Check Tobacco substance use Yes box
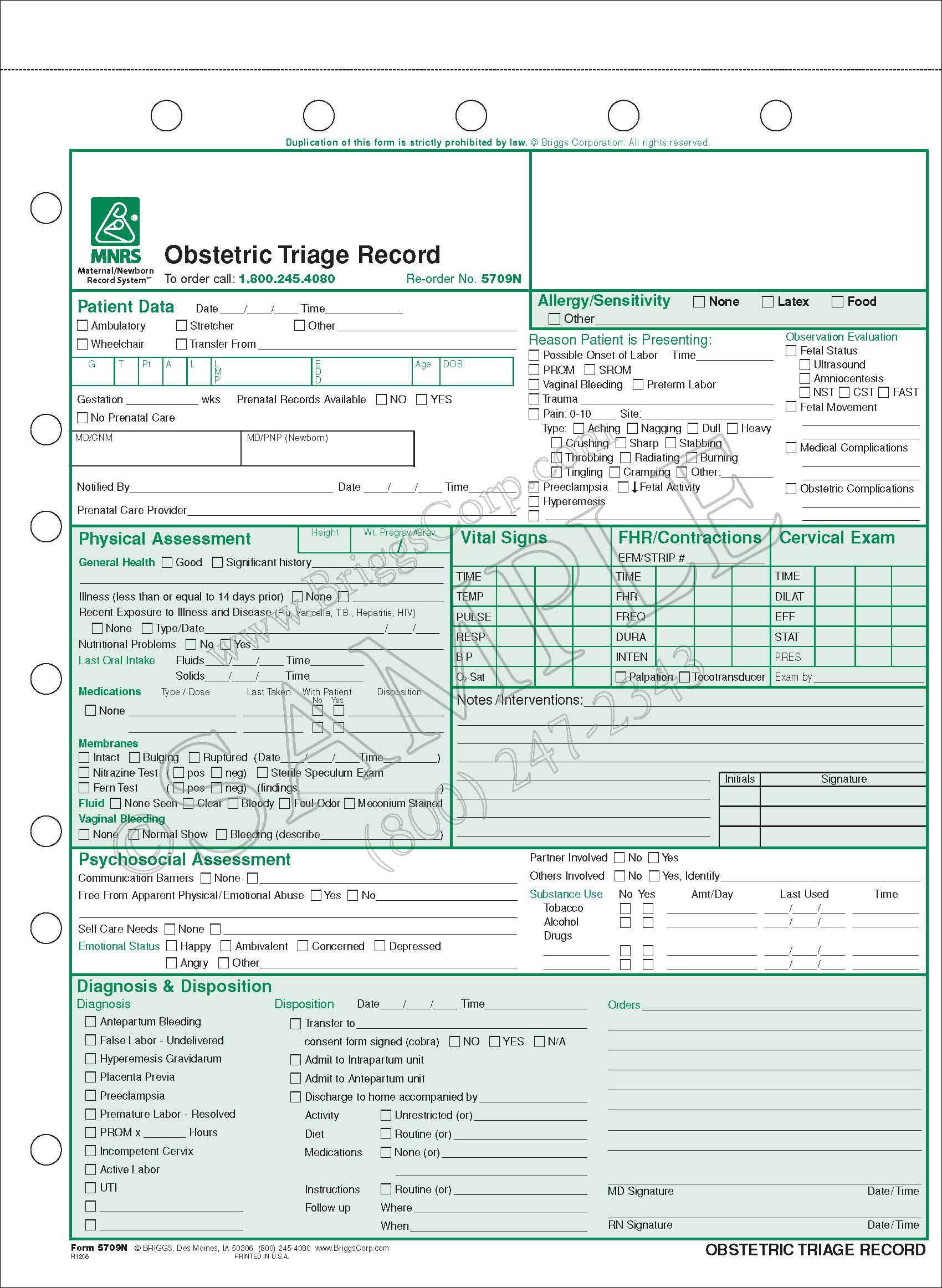 [x=648, y=909]
